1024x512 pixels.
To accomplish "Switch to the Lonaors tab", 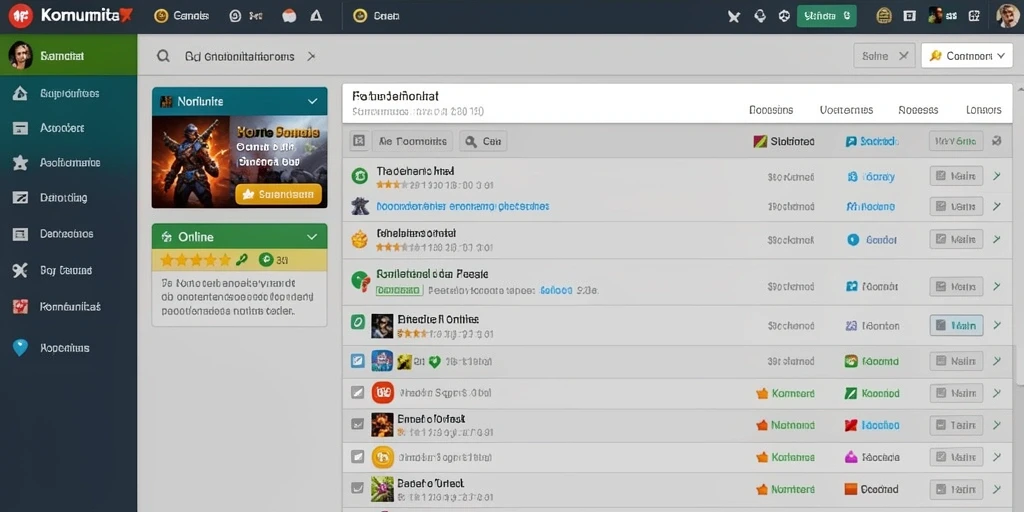I will click(x=984, y=110).
